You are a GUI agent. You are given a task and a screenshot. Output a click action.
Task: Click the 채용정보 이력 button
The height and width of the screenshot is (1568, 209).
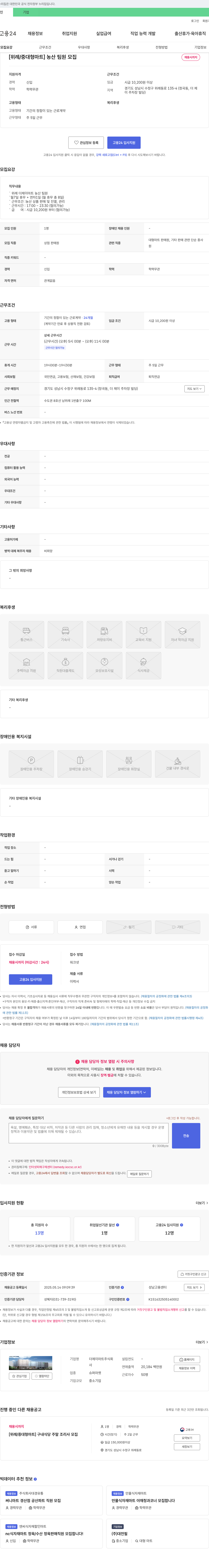pos(187,1368)
